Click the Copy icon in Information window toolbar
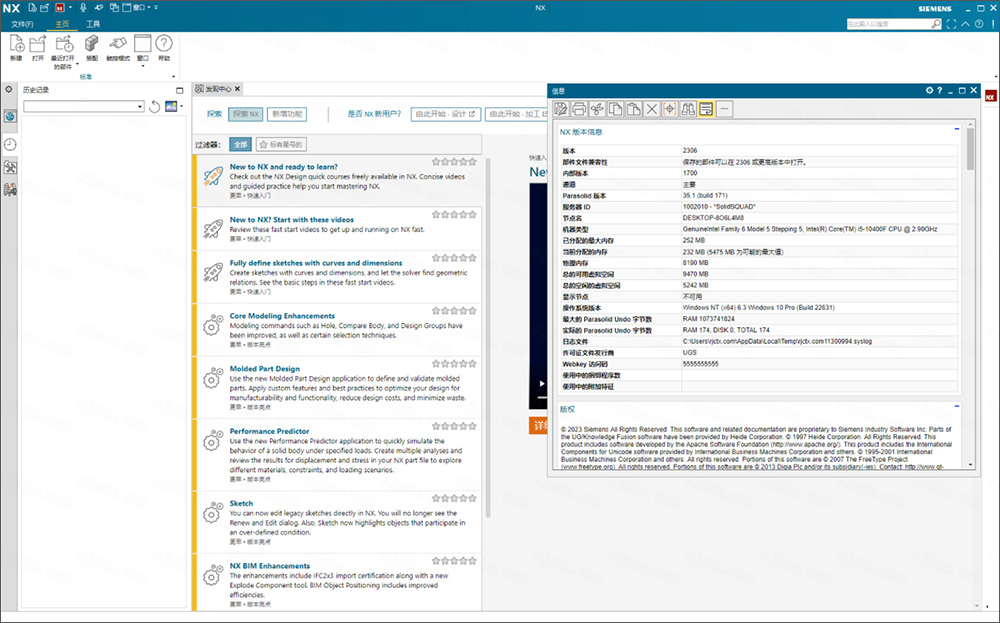The width and height of the screenshot is (1000, 623). click(615, 109)
